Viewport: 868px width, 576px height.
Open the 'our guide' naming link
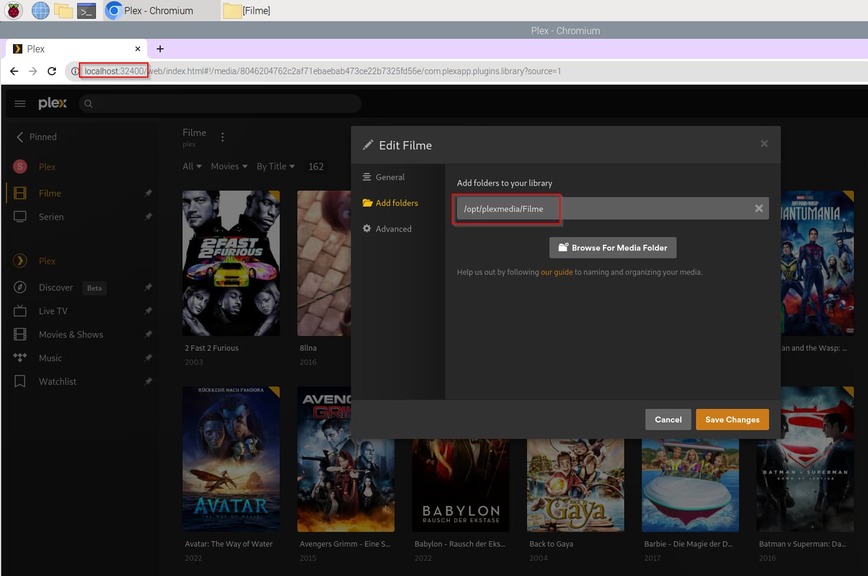[556, 272]
